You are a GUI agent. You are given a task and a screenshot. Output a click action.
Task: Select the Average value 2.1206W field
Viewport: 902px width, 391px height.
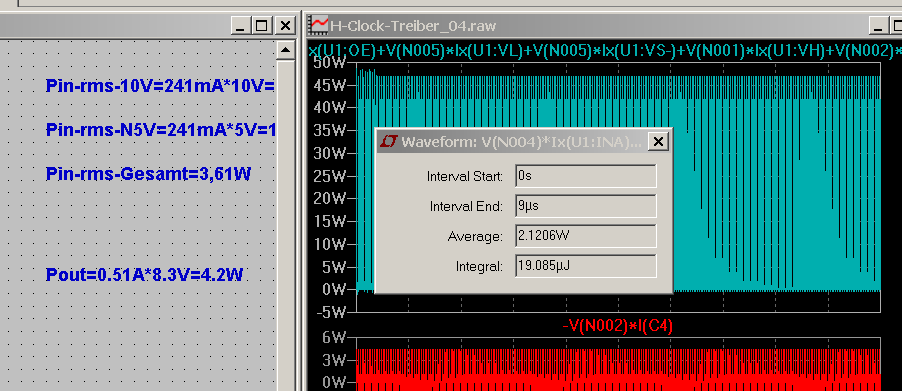[586, 236]
